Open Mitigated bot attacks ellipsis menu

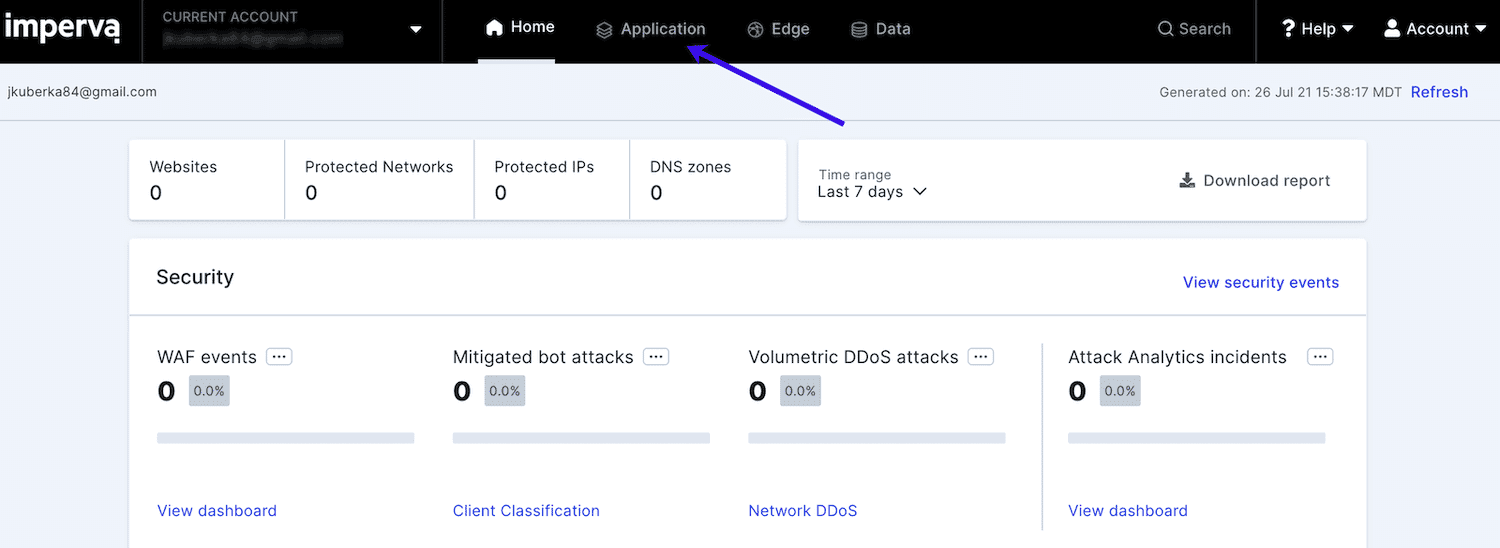coord(656,357)
